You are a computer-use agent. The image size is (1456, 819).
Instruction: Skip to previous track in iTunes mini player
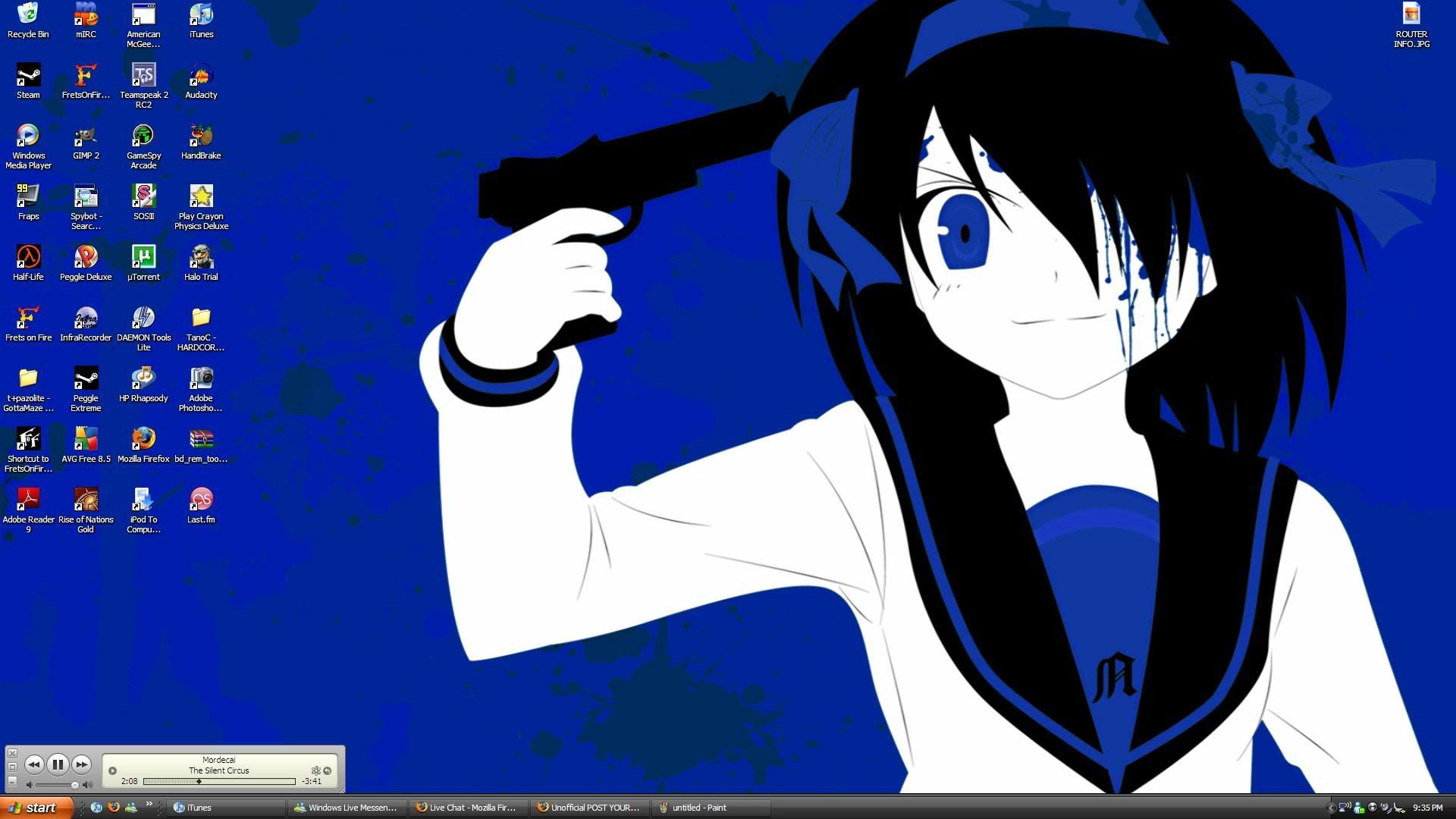[x=33, y=764]
